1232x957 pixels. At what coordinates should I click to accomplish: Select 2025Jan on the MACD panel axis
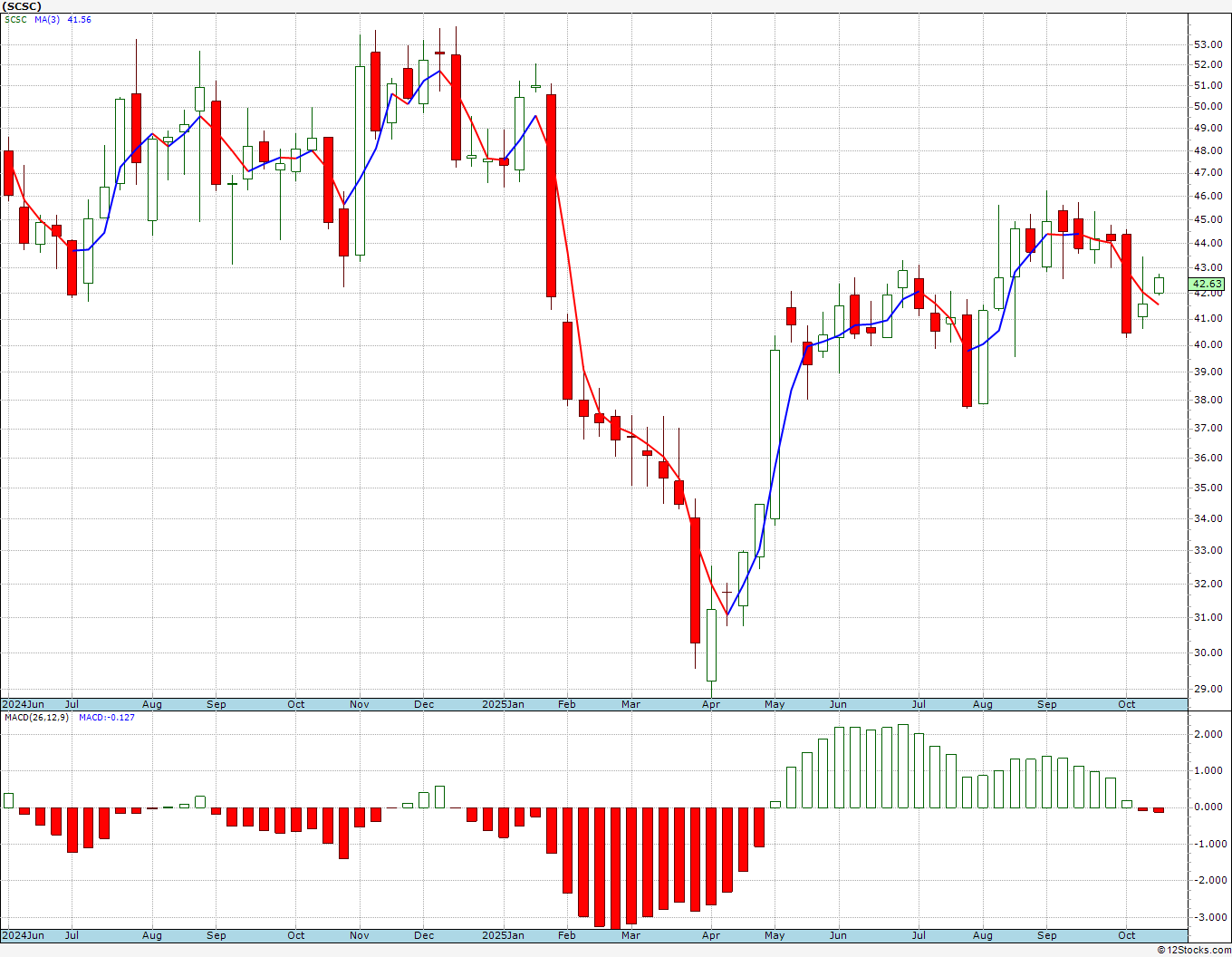(x=503, y=935)
